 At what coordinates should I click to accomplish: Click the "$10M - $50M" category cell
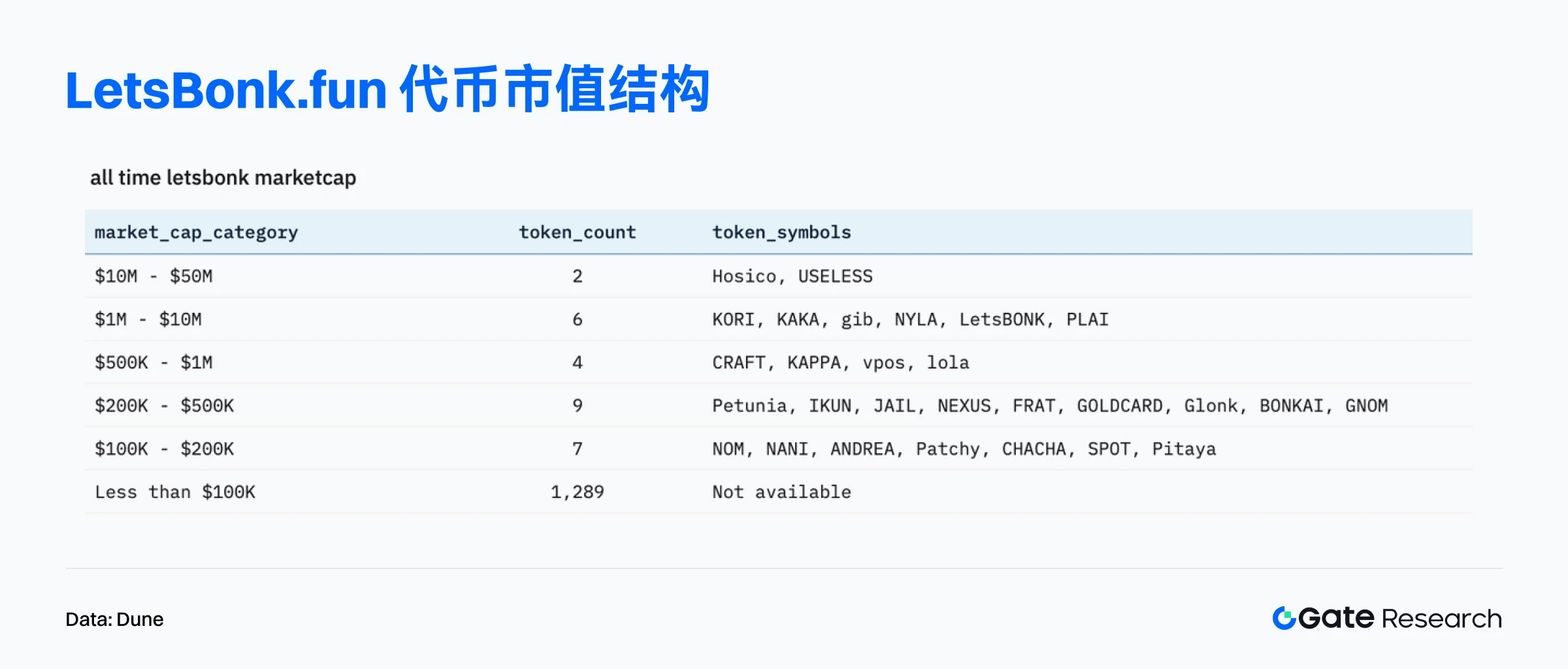(x=154, y=276)
